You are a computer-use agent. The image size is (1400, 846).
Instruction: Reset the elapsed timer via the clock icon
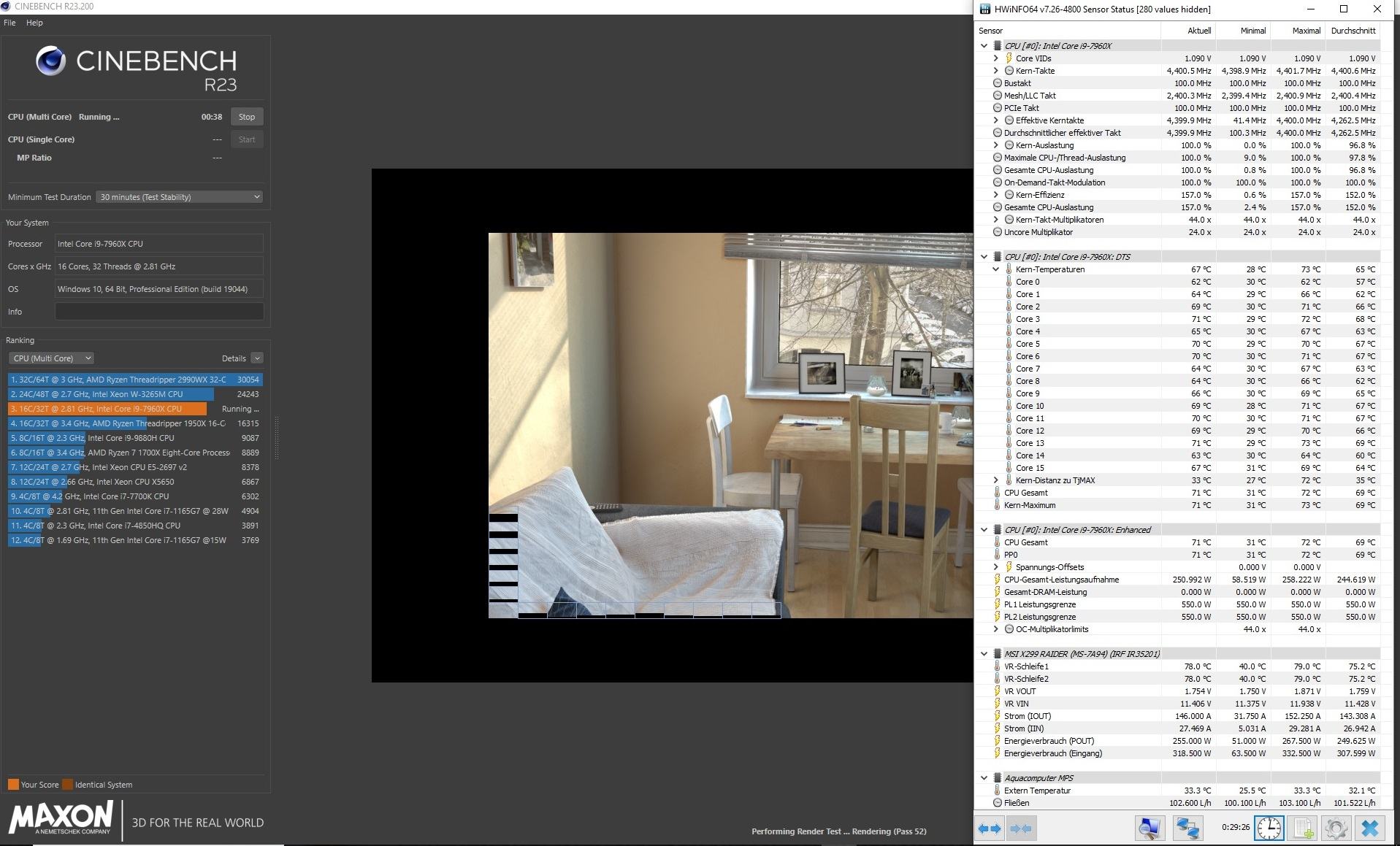(x=1269, y=828)
